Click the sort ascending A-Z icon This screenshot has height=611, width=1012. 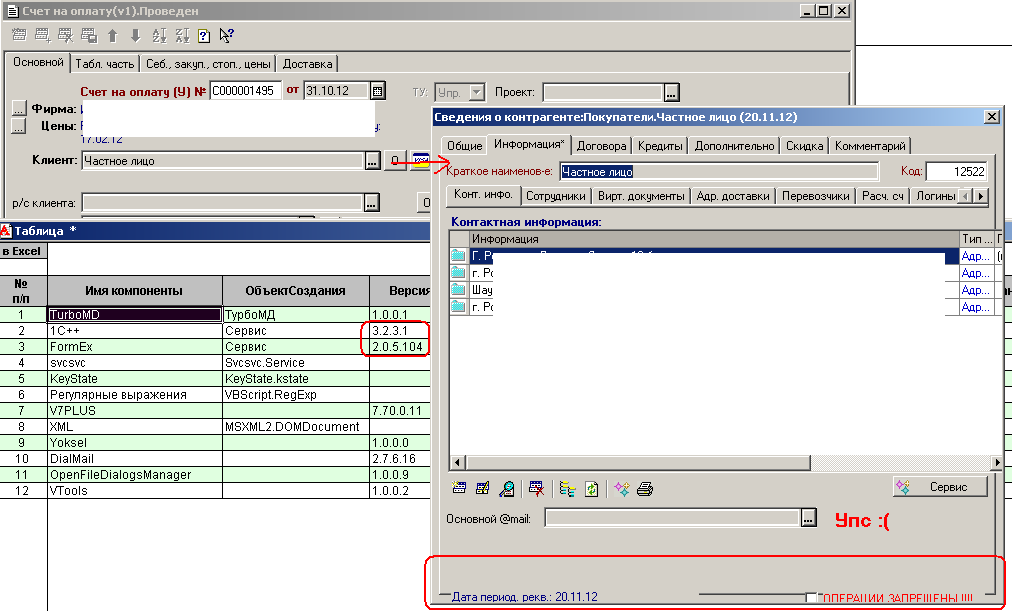[x=159, y=36]
